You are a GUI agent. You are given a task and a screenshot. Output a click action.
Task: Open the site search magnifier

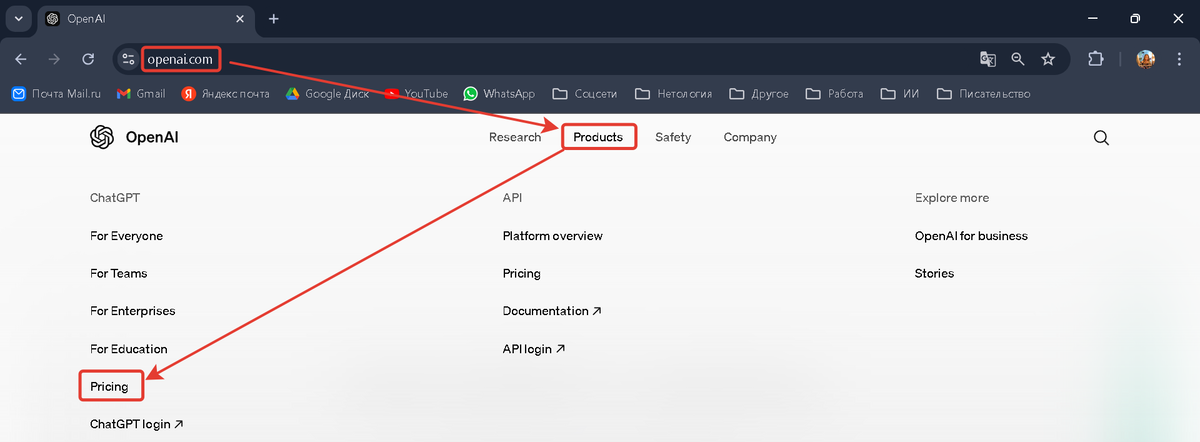pos(1101,137)
